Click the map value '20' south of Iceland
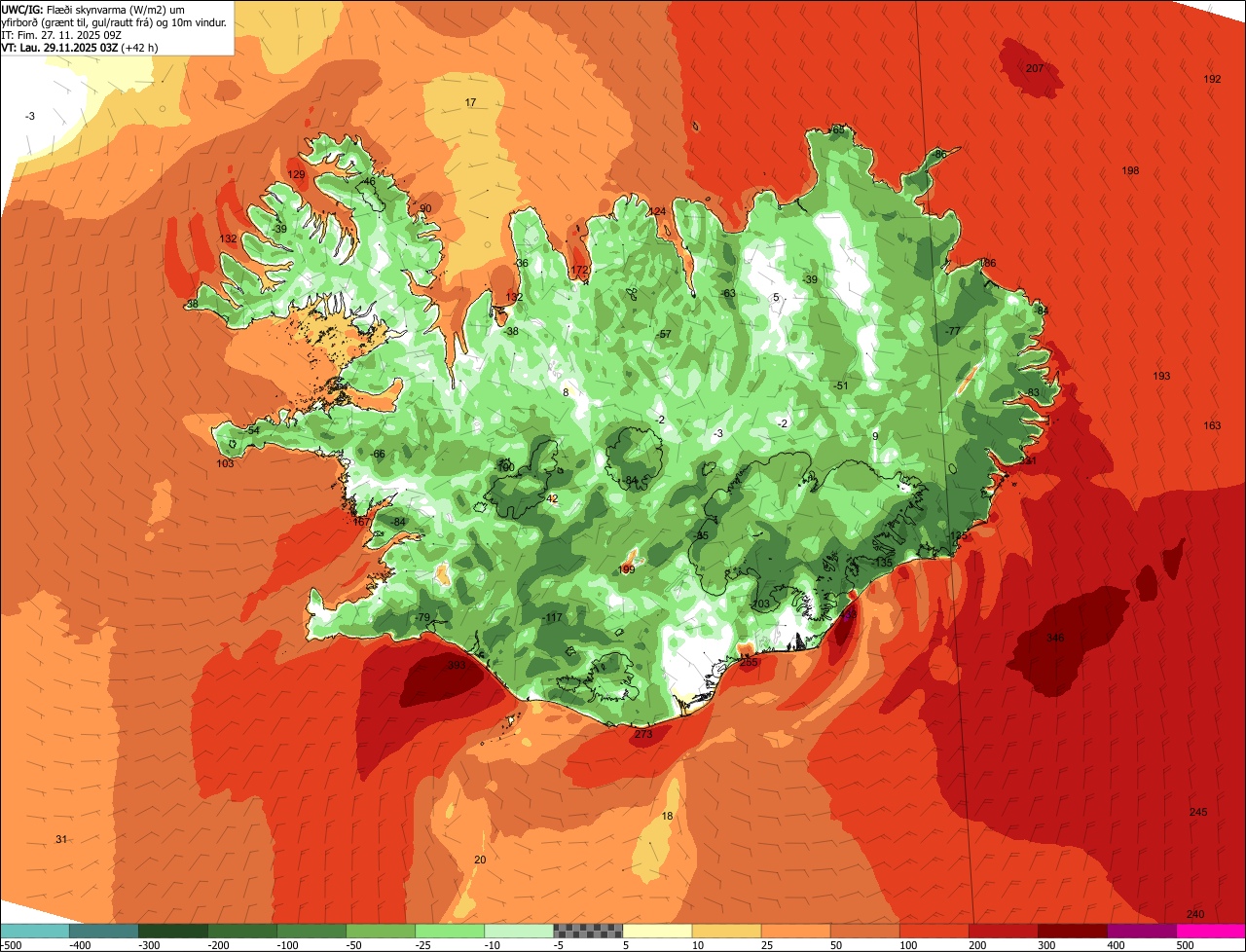 pos(479,860)
